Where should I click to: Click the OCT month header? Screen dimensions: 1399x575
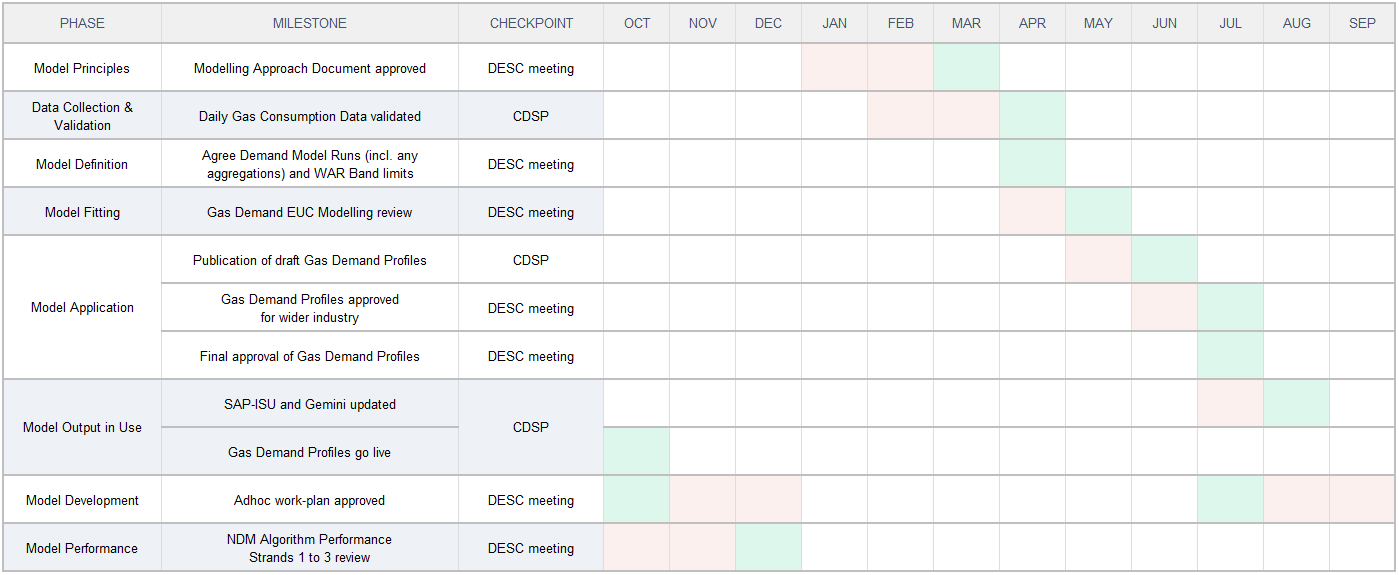coord(637,23)
